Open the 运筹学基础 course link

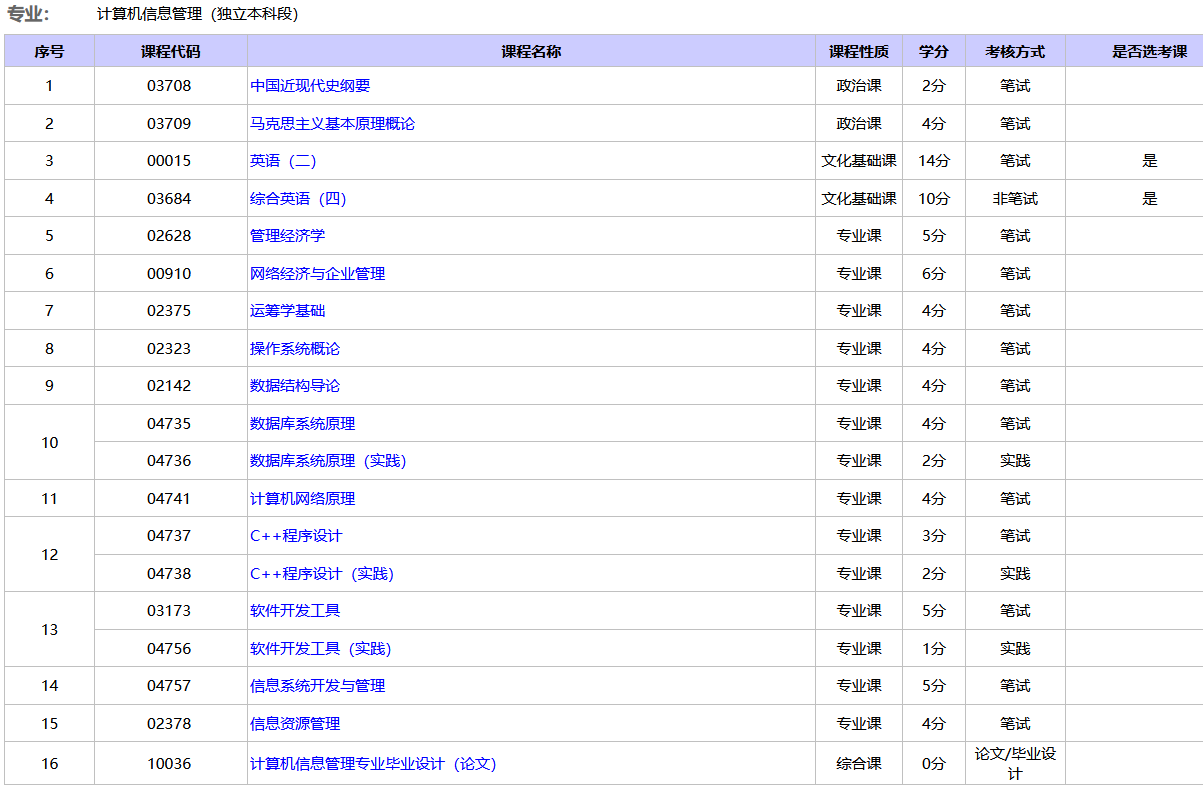(x=287, y=311)
